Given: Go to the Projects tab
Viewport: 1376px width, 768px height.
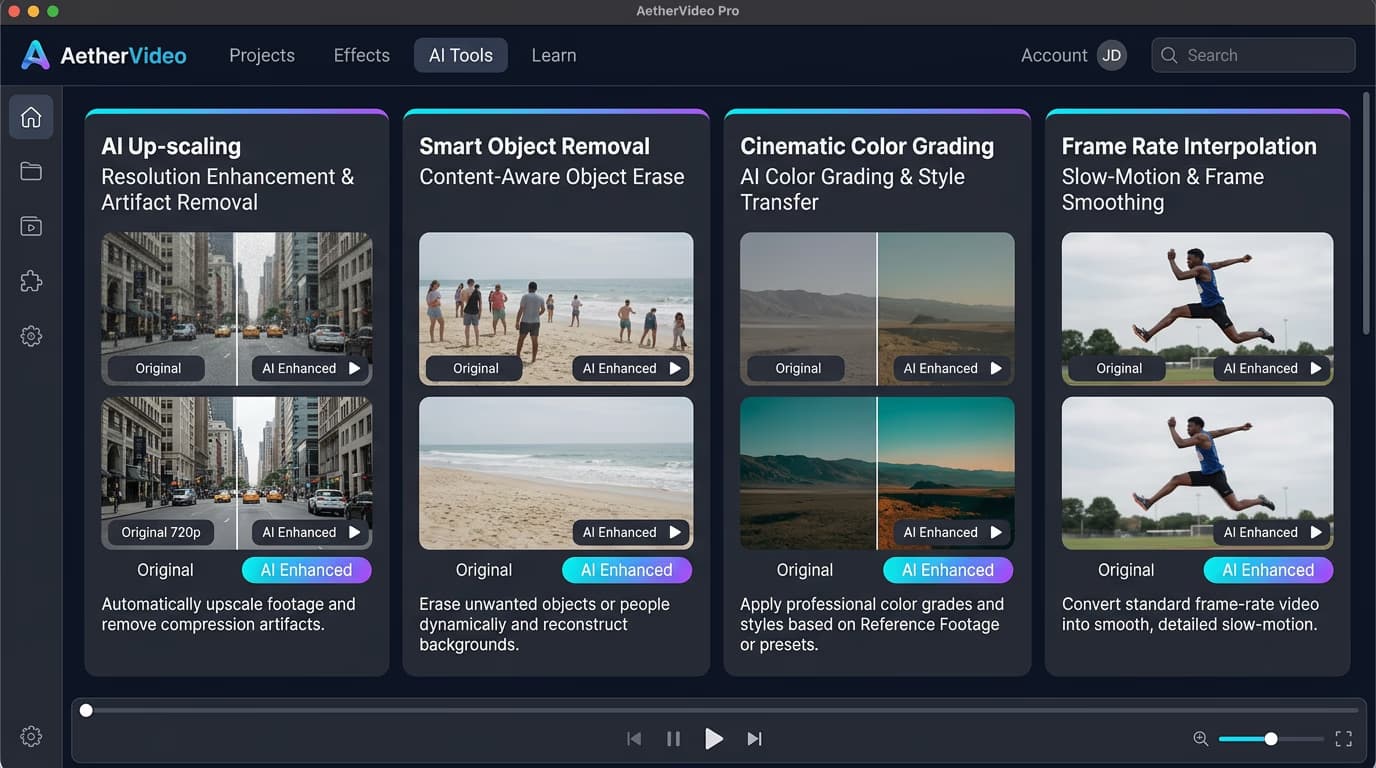Looking at the screenshot, I should point(262,55).
